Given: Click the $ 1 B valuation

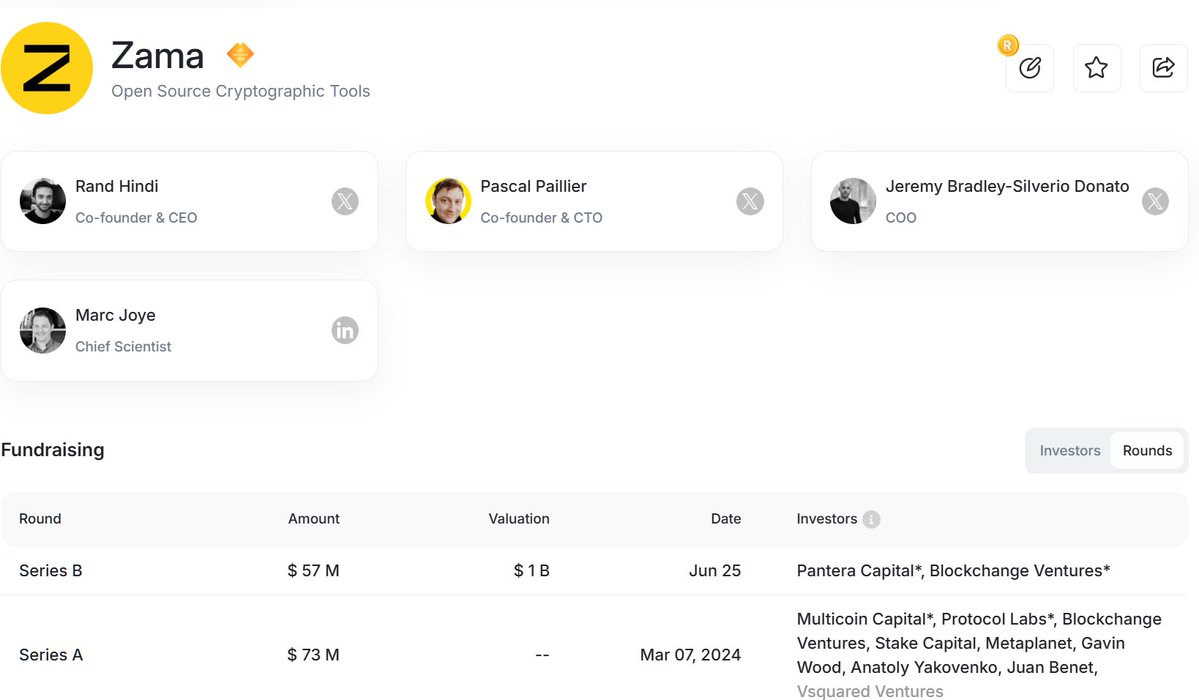Looking at the screenshot, I should coord(531,571).
